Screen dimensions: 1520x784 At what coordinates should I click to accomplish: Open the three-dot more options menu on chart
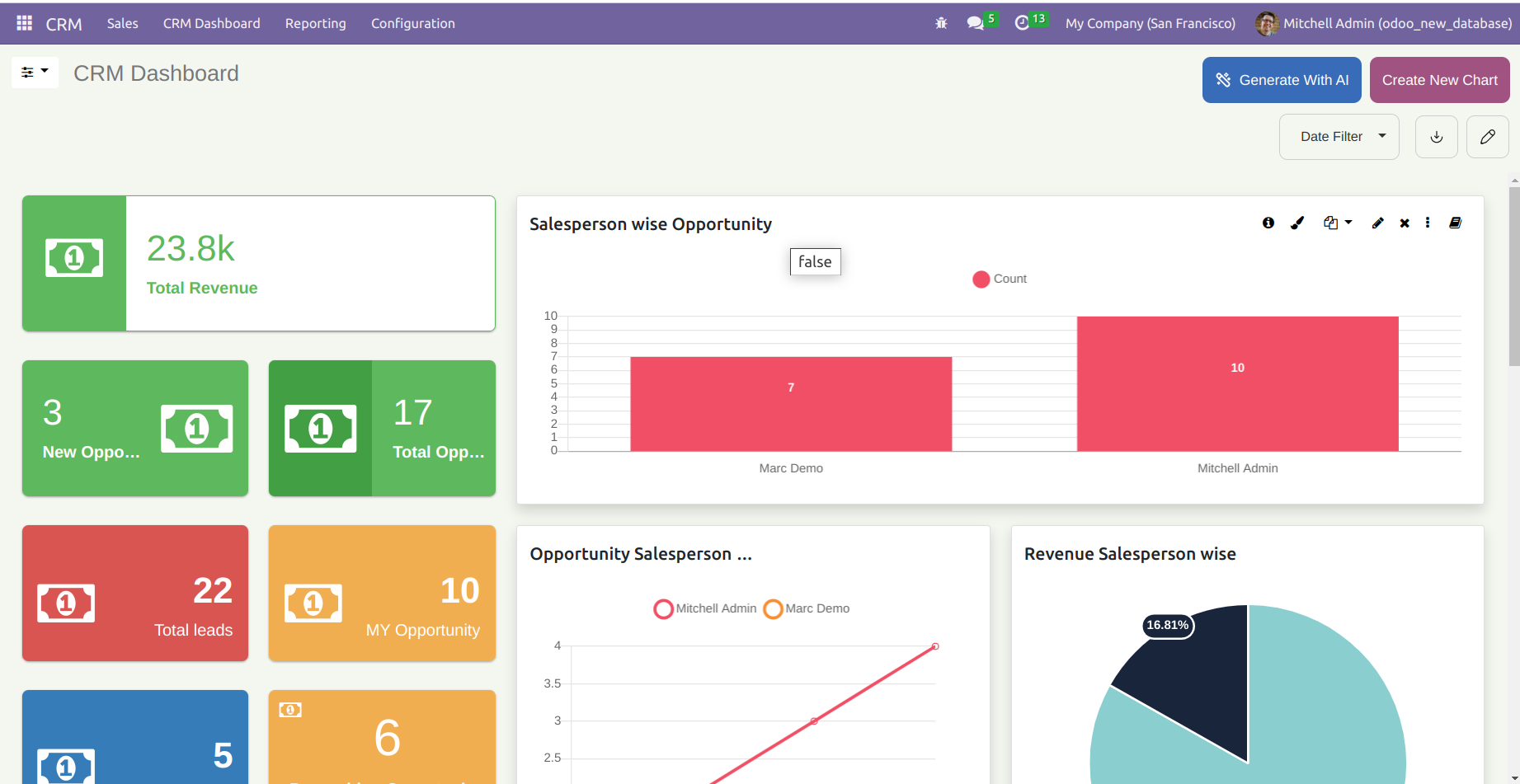click(x=1428, y=223)
